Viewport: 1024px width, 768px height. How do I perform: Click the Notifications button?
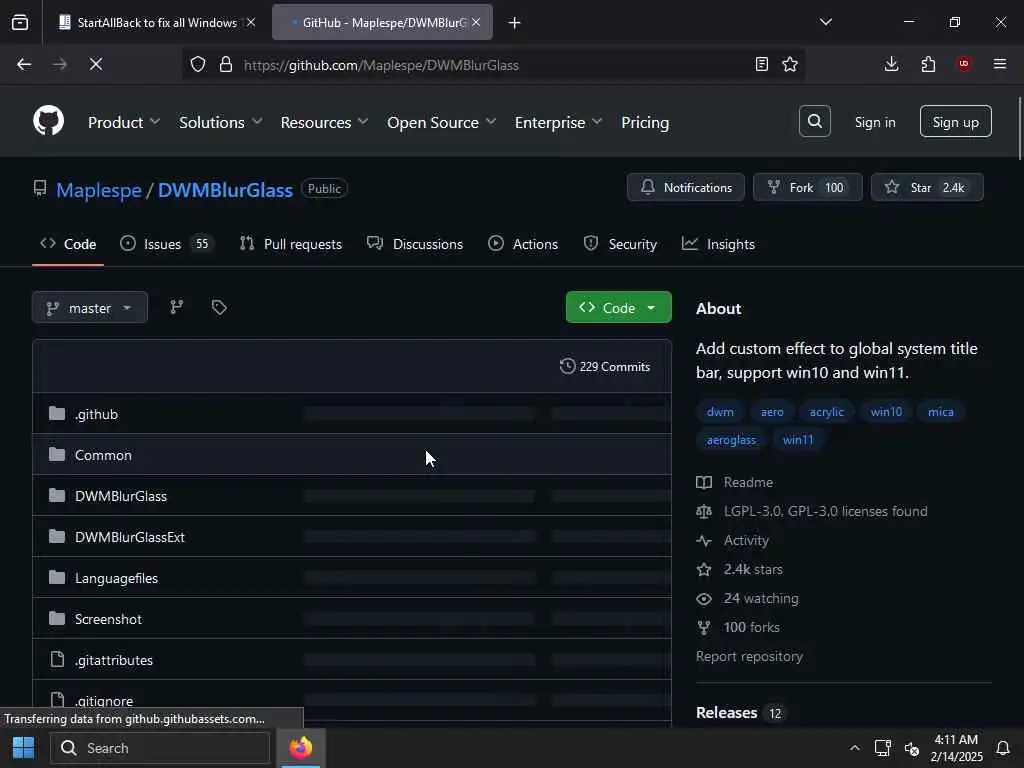[686, 187]
